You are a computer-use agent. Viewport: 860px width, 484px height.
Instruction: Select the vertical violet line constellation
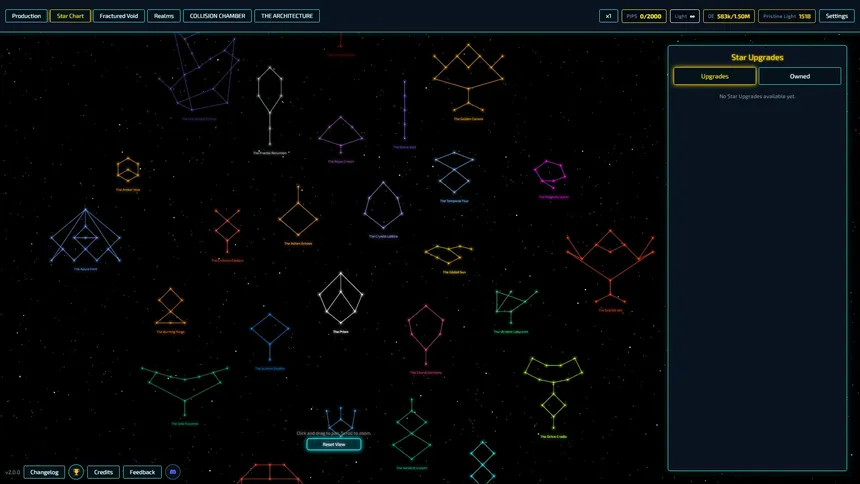click(405, 110)
